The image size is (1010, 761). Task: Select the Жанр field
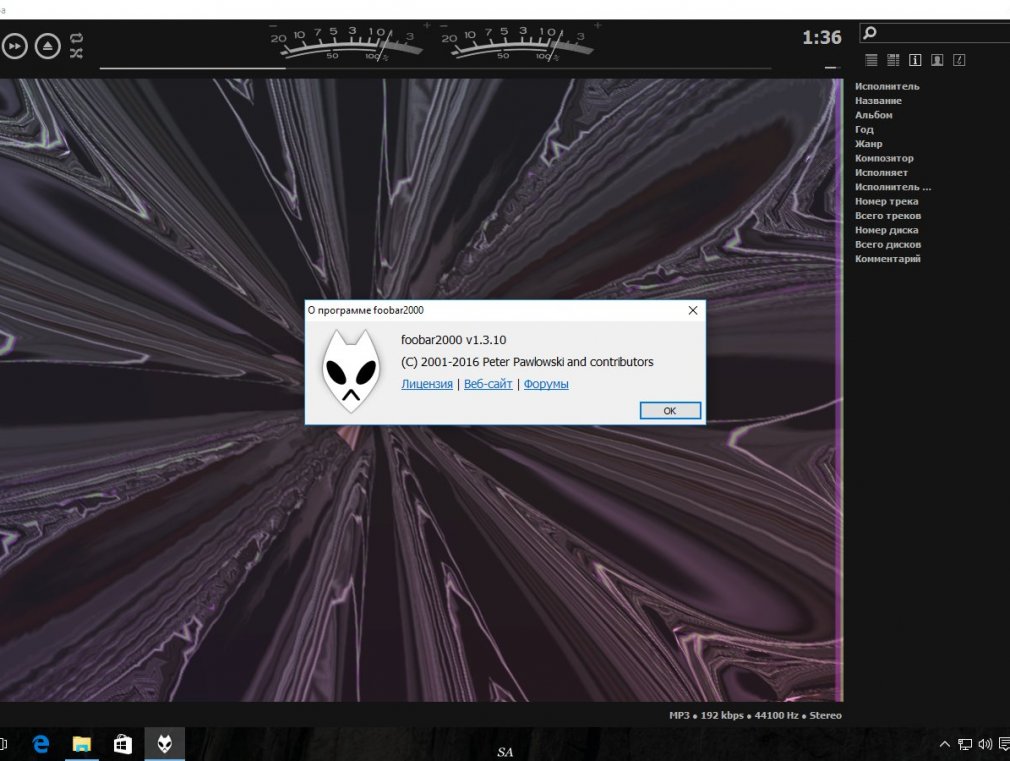(868, 144)
